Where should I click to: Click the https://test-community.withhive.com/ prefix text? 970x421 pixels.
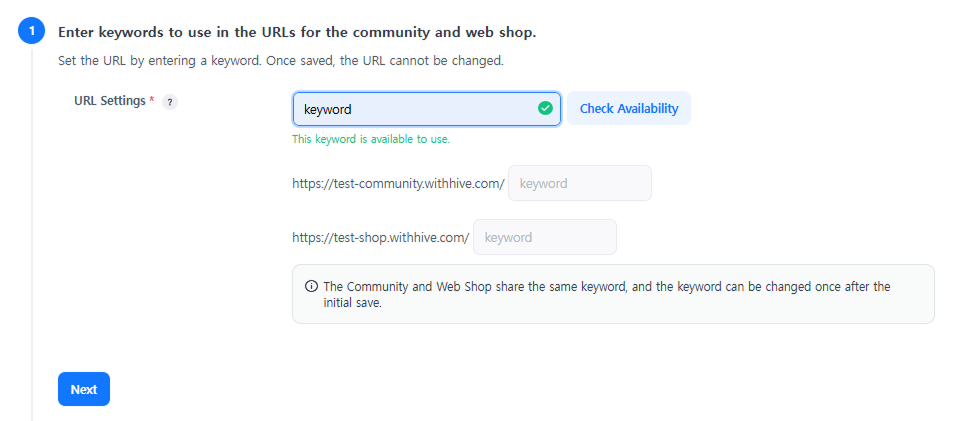[x=398, y=184]
